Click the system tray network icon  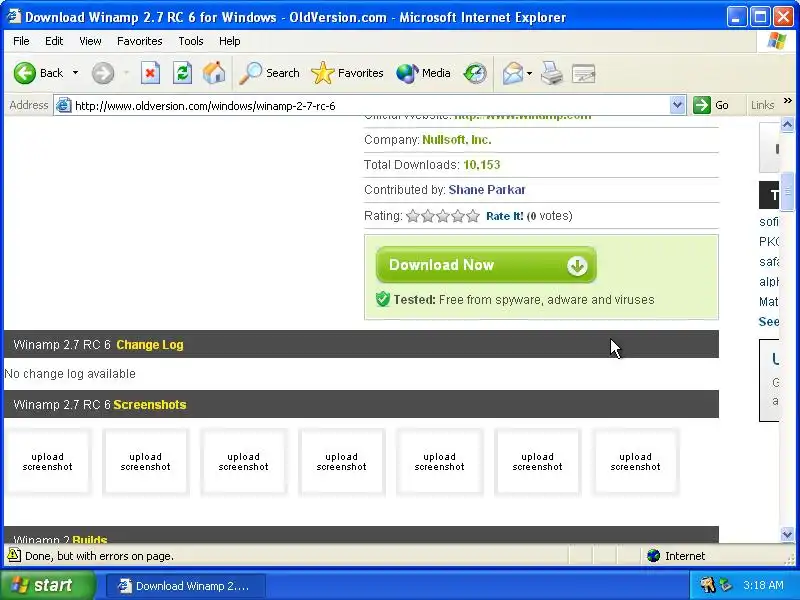[x=725, y=585]
